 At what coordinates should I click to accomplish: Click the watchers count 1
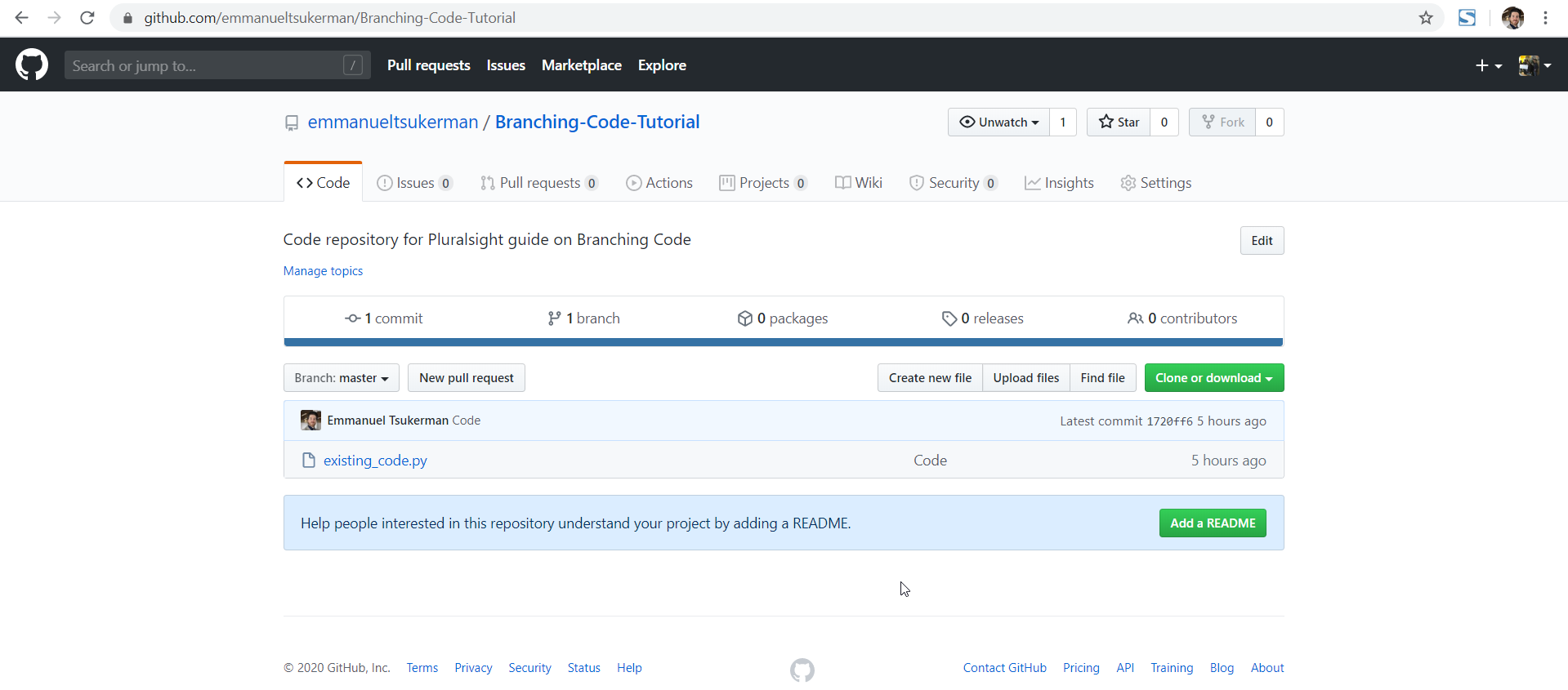pyautogui.click(x=1063, y=122)
